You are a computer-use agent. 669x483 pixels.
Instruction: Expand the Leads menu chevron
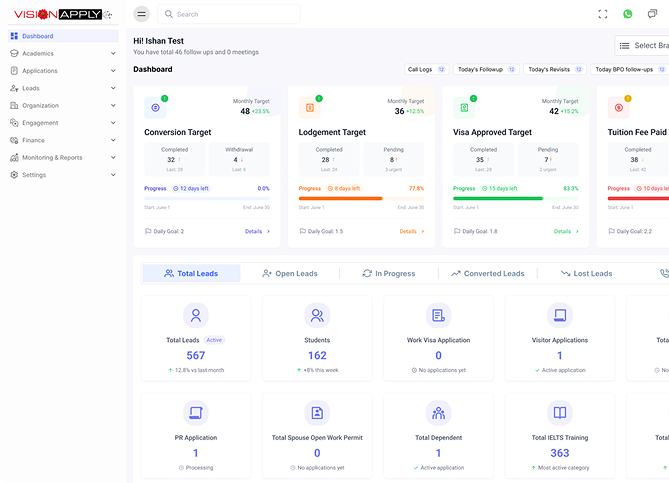[113, 88]
